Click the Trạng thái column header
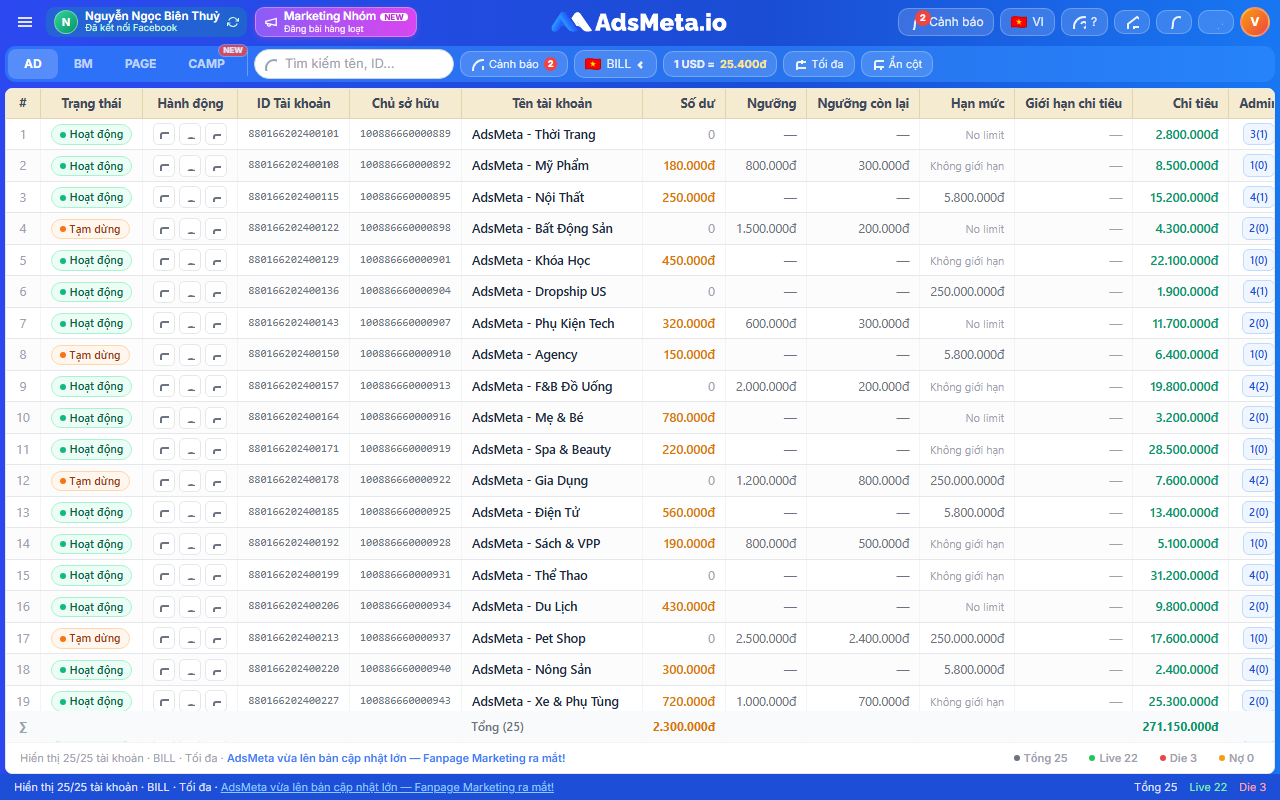1280x800 pixels. (91, 103)
